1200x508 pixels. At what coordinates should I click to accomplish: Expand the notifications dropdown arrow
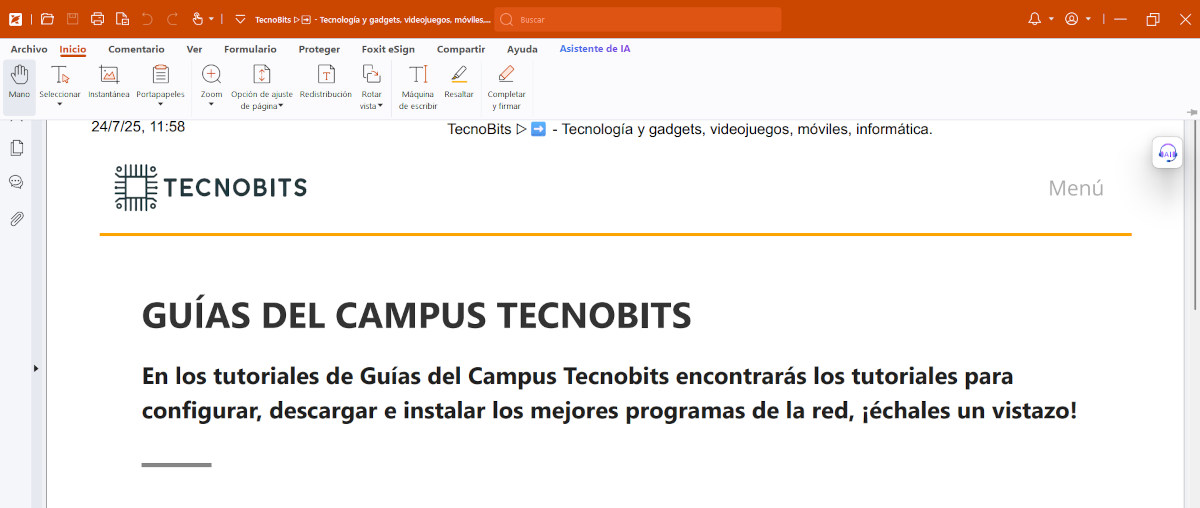pos(1051,19)
